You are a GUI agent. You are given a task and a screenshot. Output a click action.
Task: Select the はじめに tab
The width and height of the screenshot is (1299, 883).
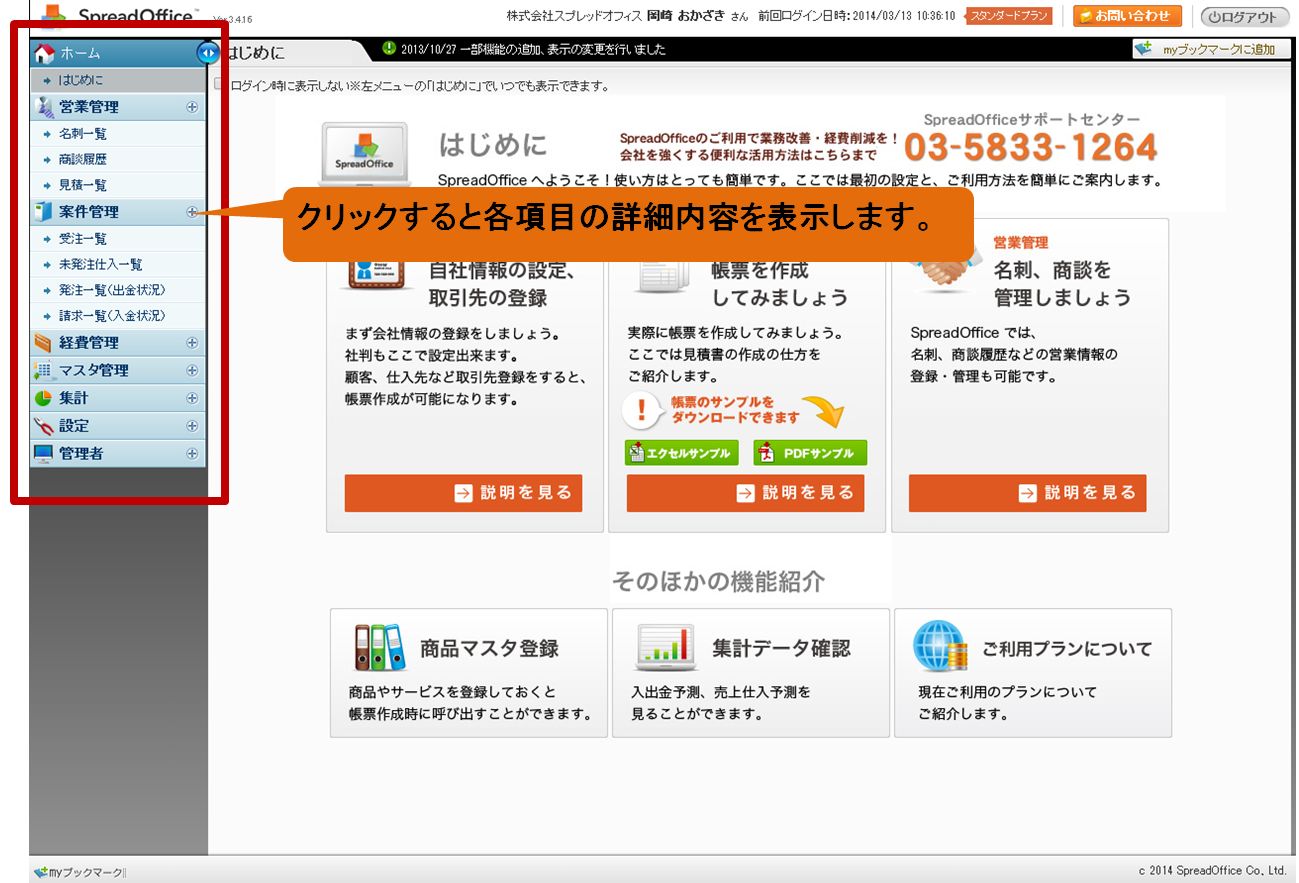click(286, 53)
